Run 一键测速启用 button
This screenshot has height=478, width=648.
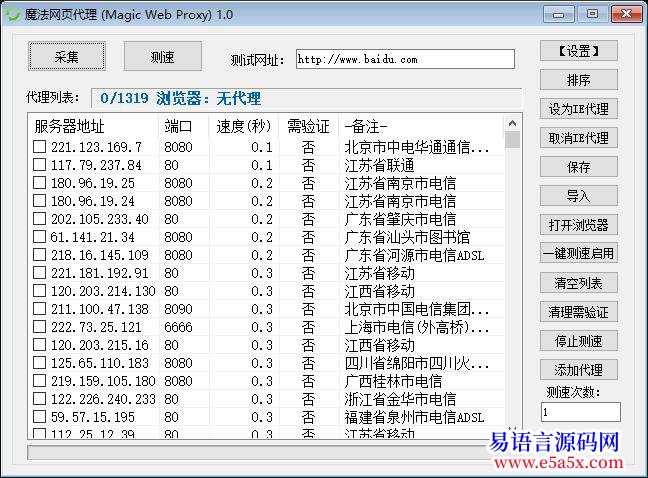[579, 253]
